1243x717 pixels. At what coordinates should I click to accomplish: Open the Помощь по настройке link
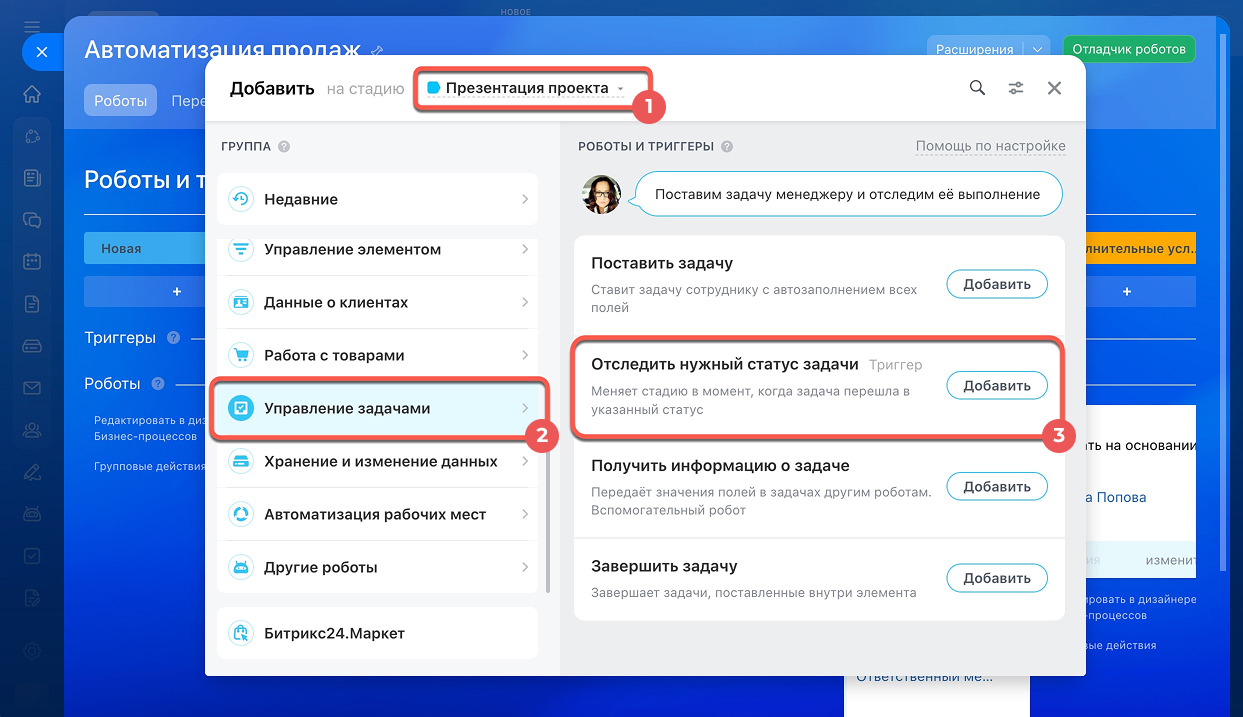point(991,147)
